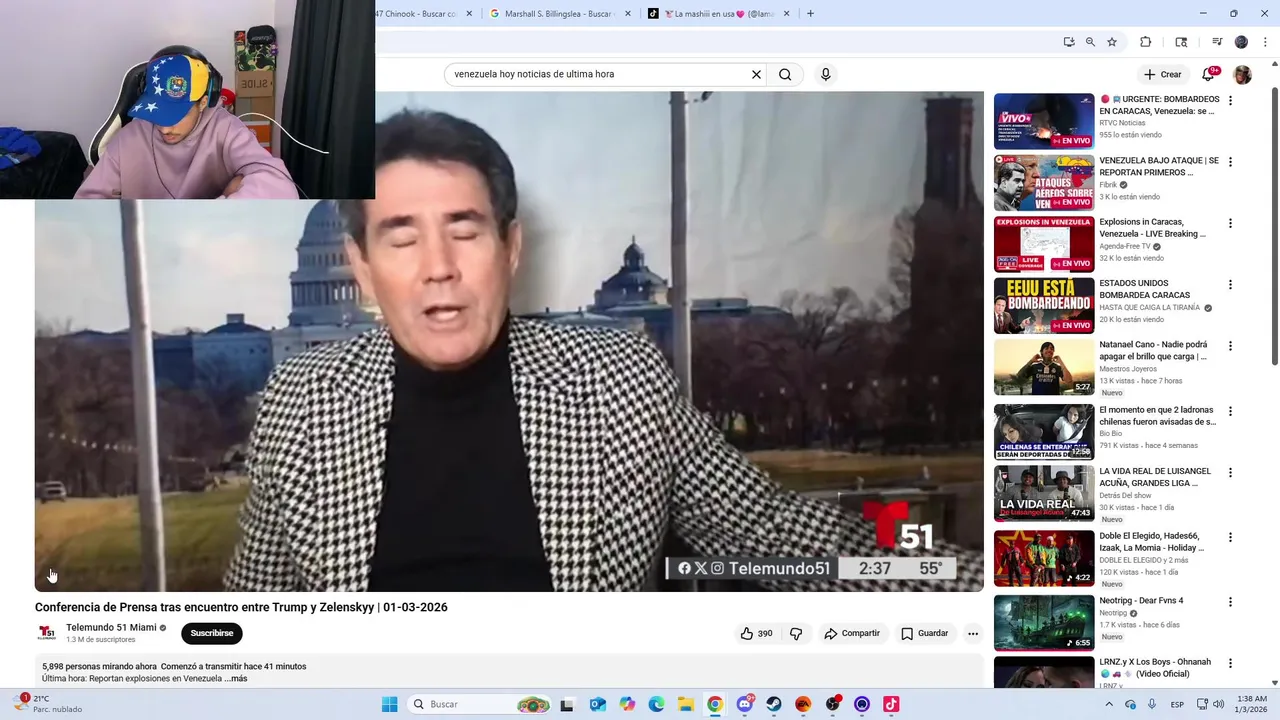Open TikTok app from the taskbar
This screenshot has width=1280, height=720.
891,704
